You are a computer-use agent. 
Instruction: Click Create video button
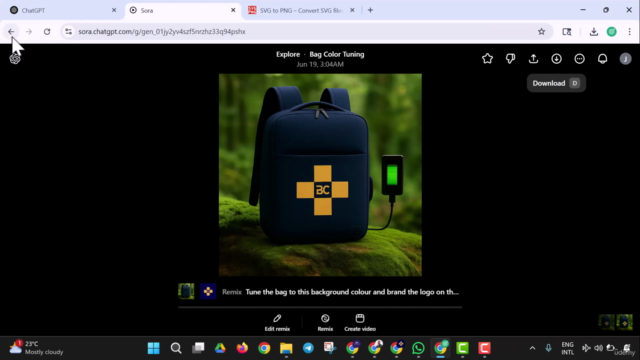tap(360, 322)
